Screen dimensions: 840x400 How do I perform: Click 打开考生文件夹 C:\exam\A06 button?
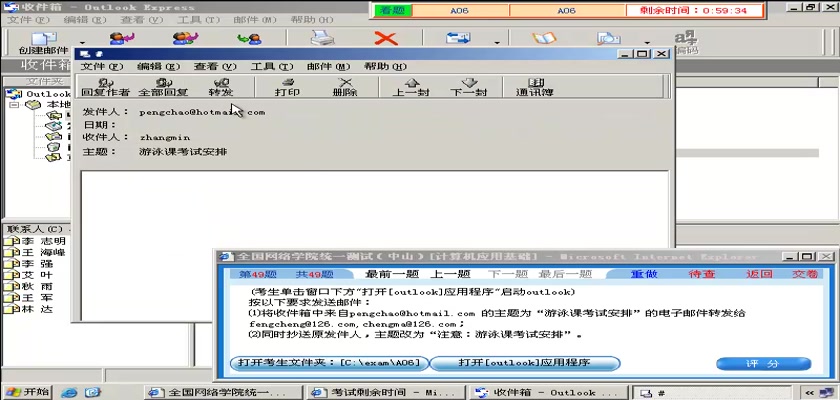pyautogui.click(x=329, y=363)
